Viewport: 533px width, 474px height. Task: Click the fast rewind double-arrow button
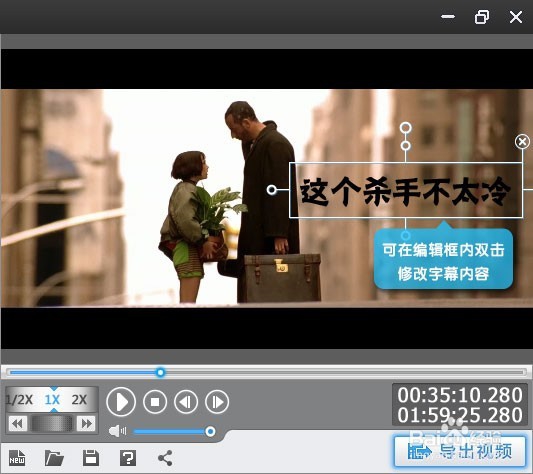[18, 424]
